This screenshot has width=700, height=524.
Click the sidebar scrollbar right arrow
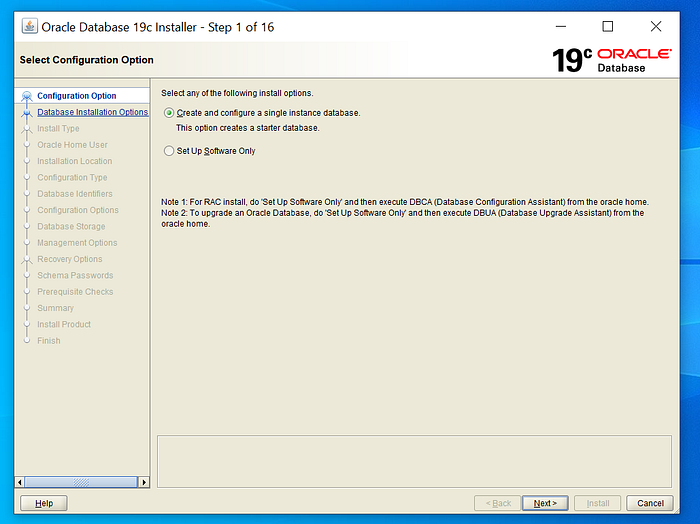144,482
